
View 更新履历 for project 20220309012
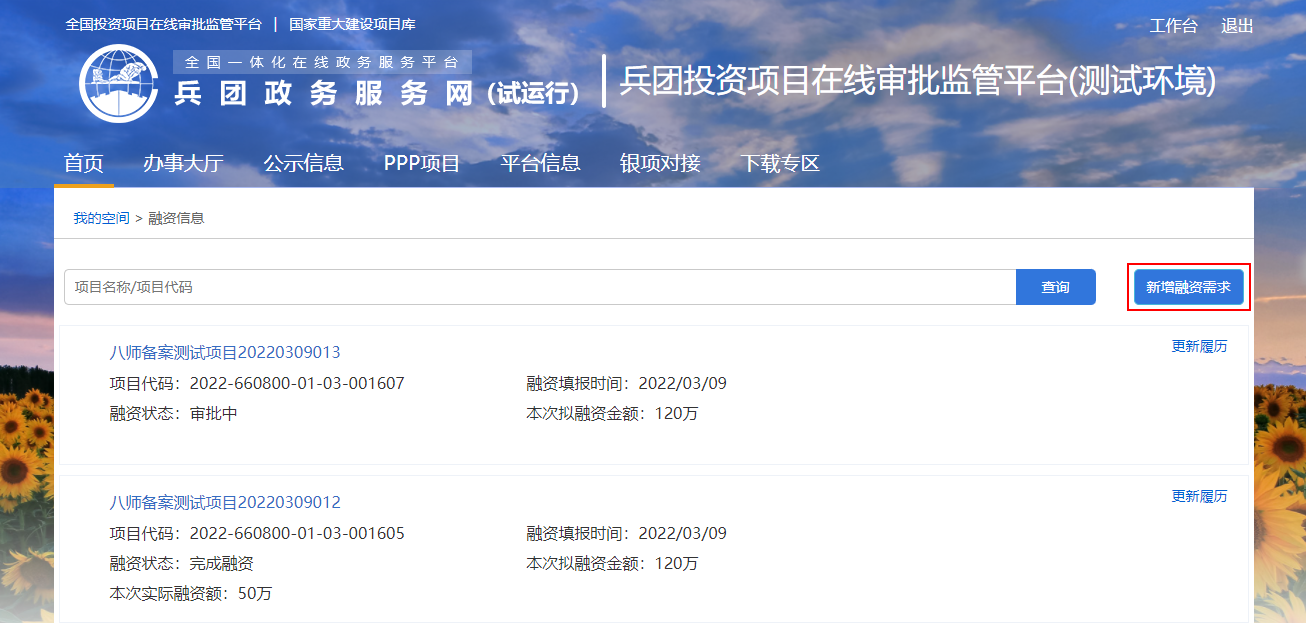[x=1199, y=497]
